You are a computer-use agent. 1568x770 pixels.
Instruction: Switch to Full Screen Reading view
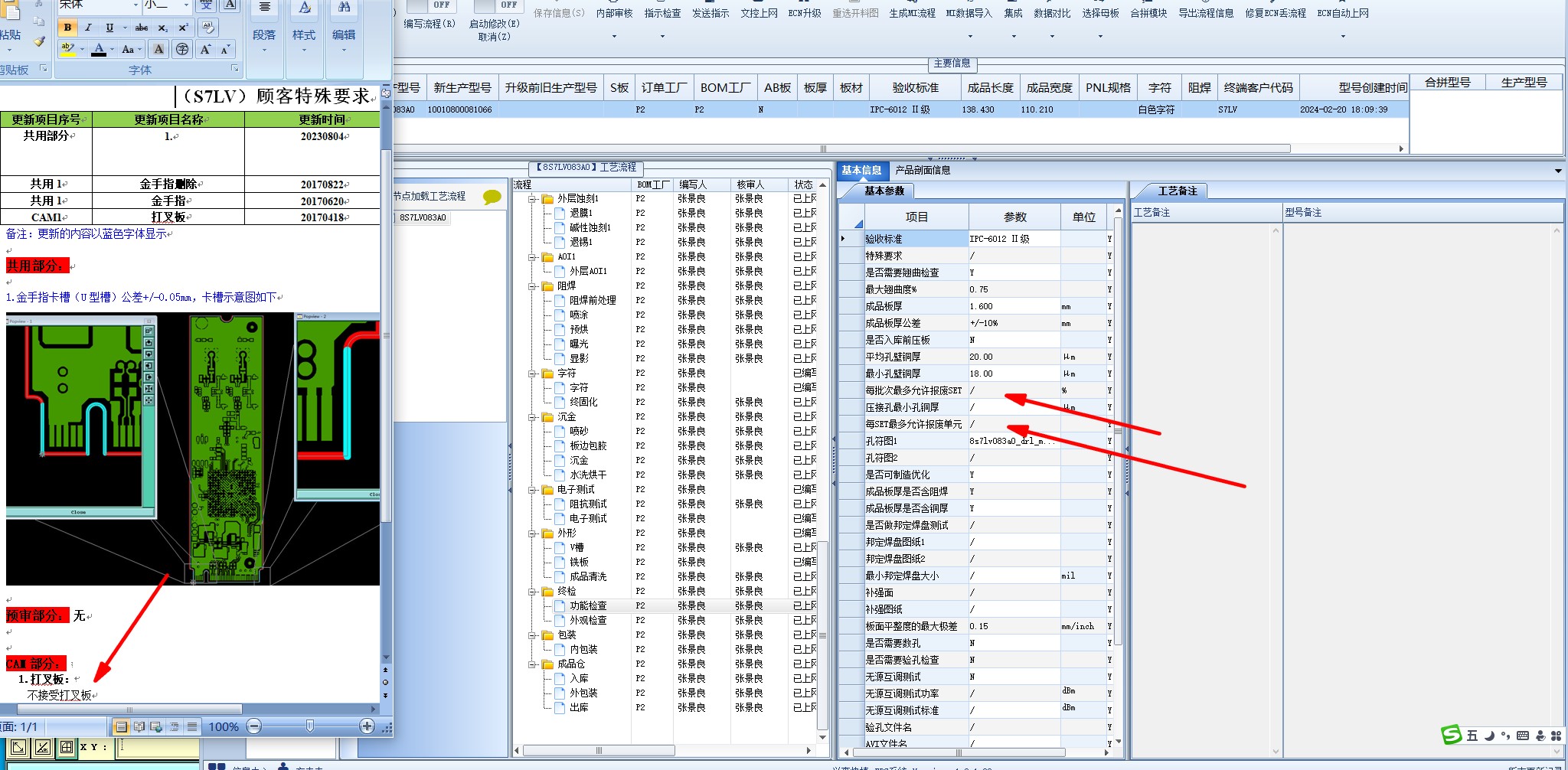(139, 726)
